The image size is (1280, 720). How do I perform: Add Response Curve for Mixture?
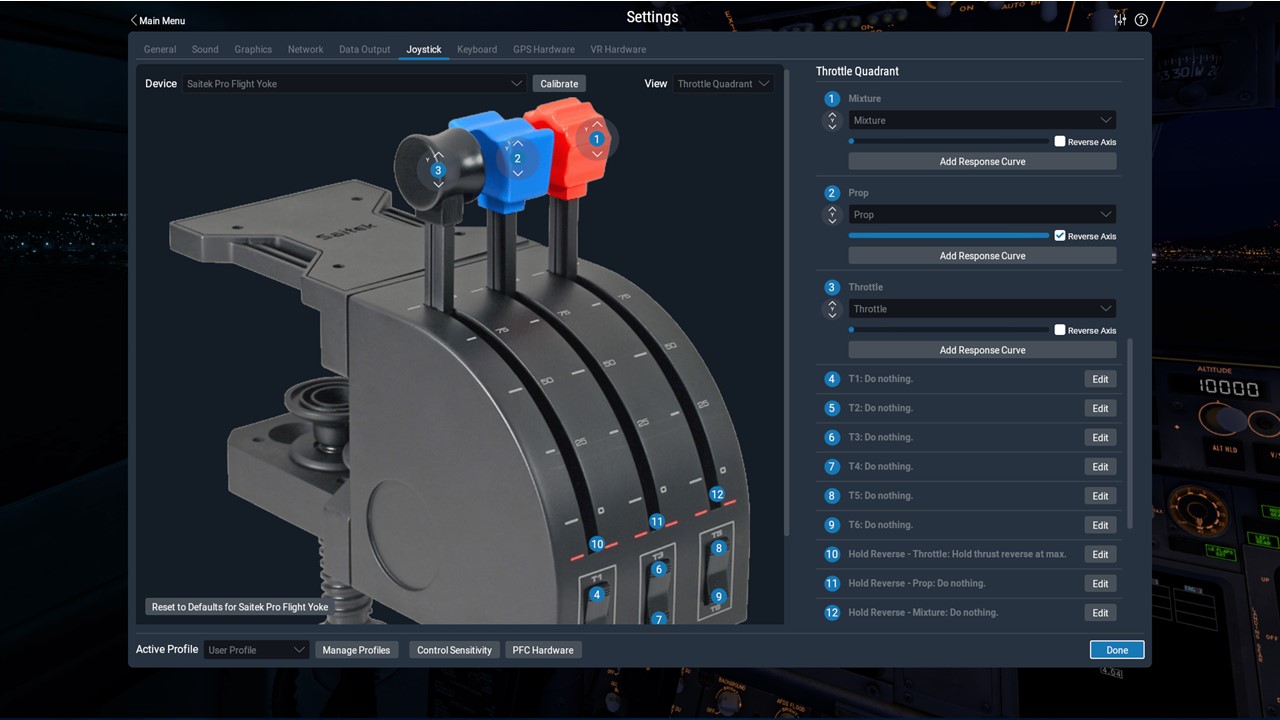(x=982, y=161)
